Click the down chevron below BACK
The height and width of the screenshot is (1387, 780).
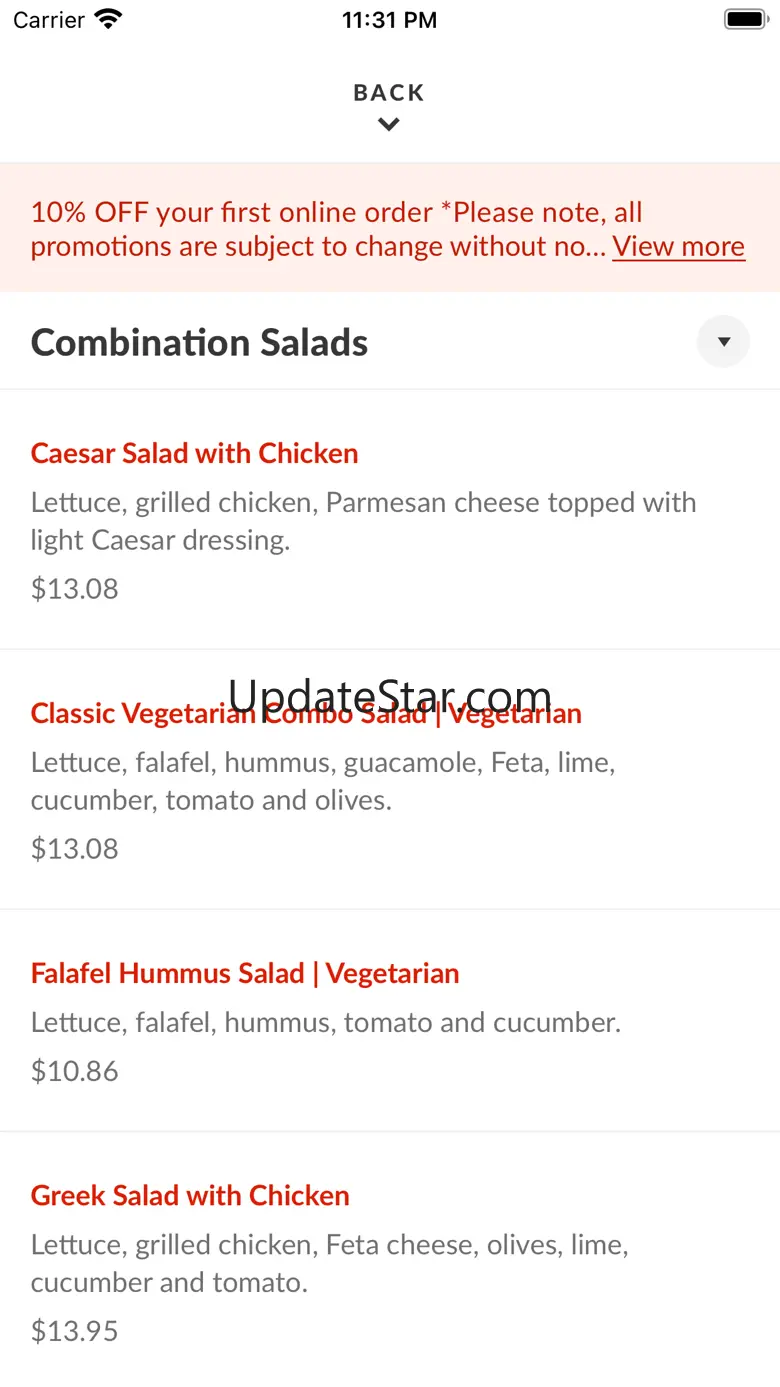389,125
